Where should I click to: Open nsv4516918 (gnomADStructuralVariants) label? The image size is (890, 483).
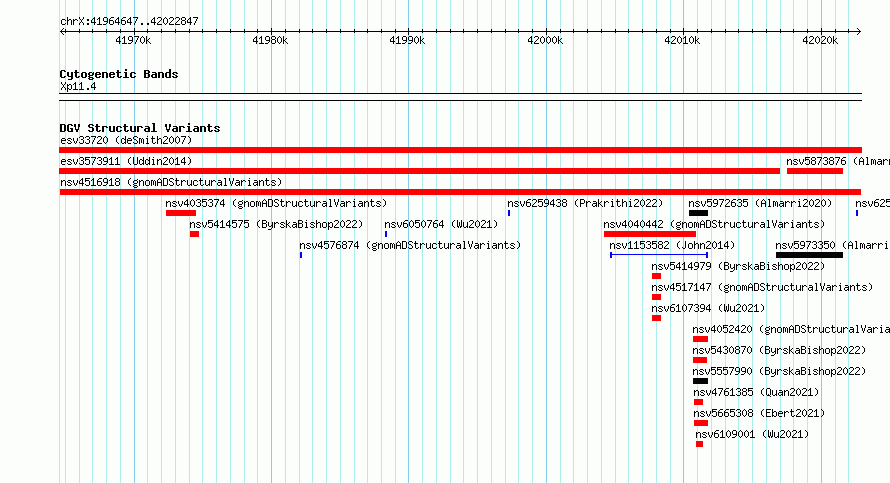[171, 182]
